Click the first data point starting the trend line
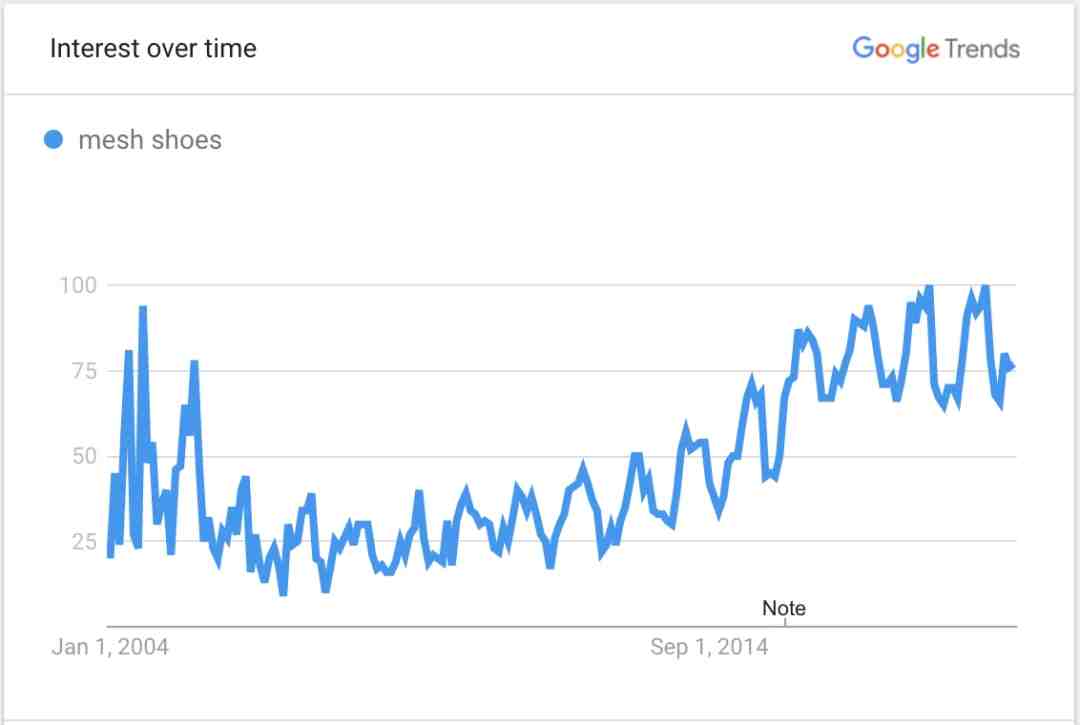The image size is (1080, 725). point(110,554)
